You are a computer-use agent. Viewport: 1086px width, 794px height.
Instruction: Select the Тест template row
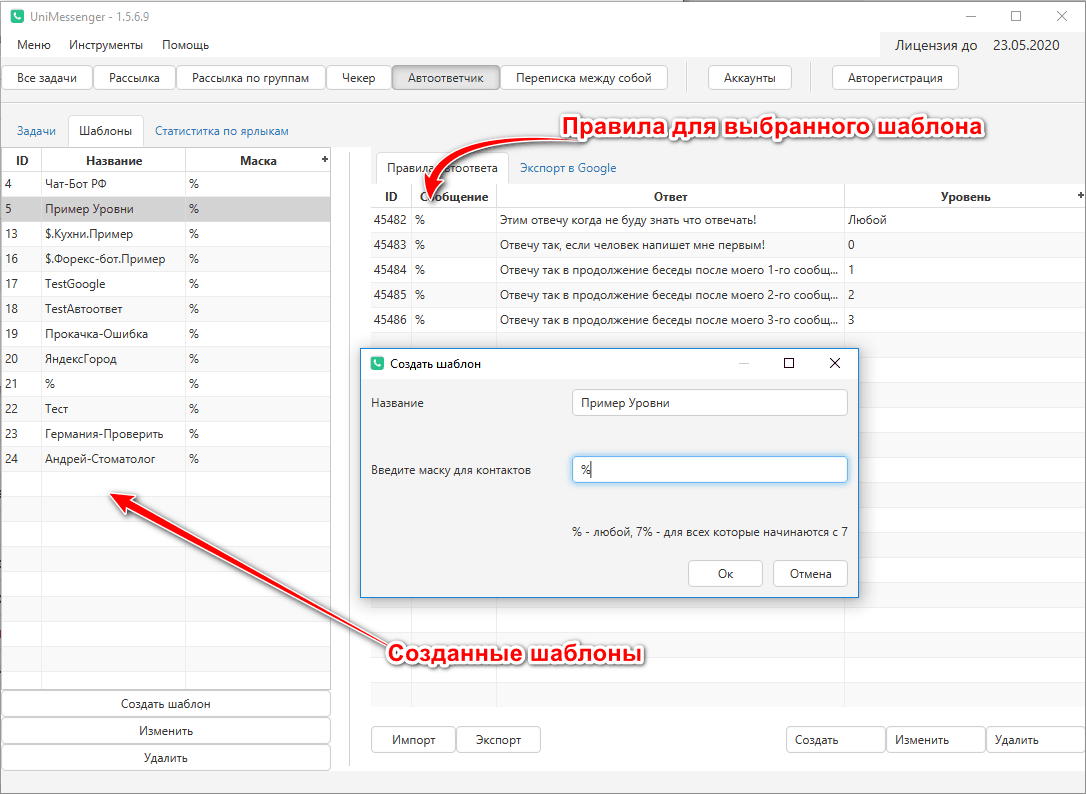166,409
